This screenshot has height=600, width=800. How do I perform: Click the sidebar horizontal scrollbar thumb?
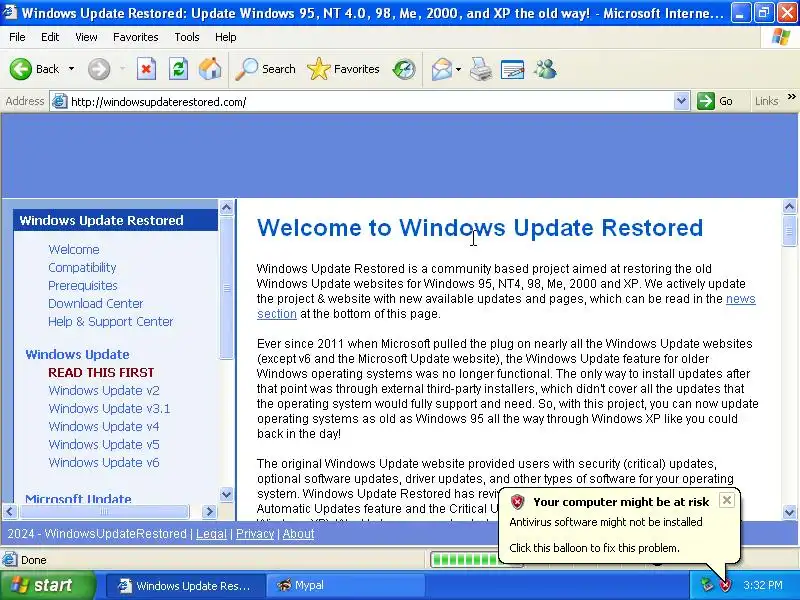(104, 511)
